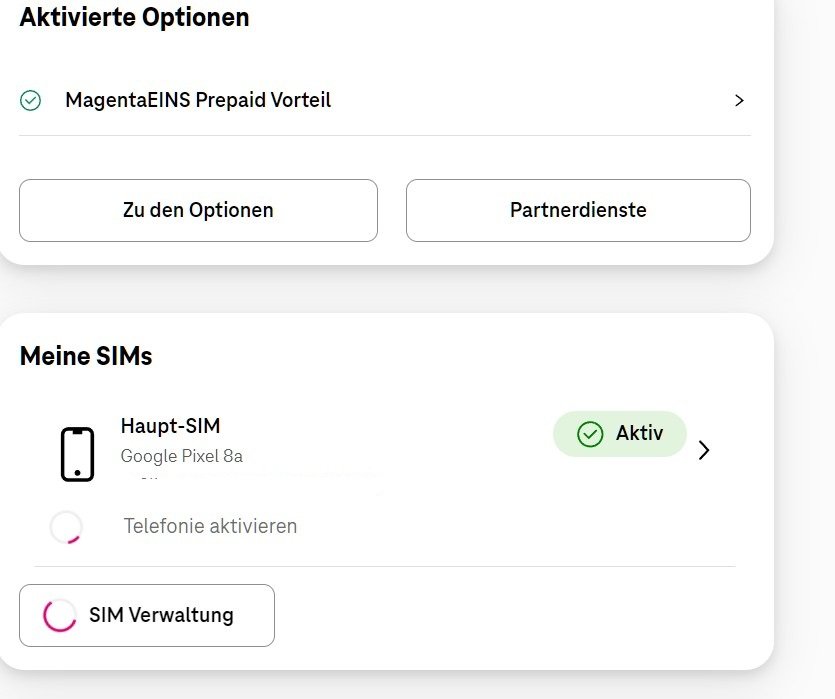Click the separator line below MagentaEINS Prepaid Vorteil
The width and height of the screenshot is (835, 699).
point(385,136)
